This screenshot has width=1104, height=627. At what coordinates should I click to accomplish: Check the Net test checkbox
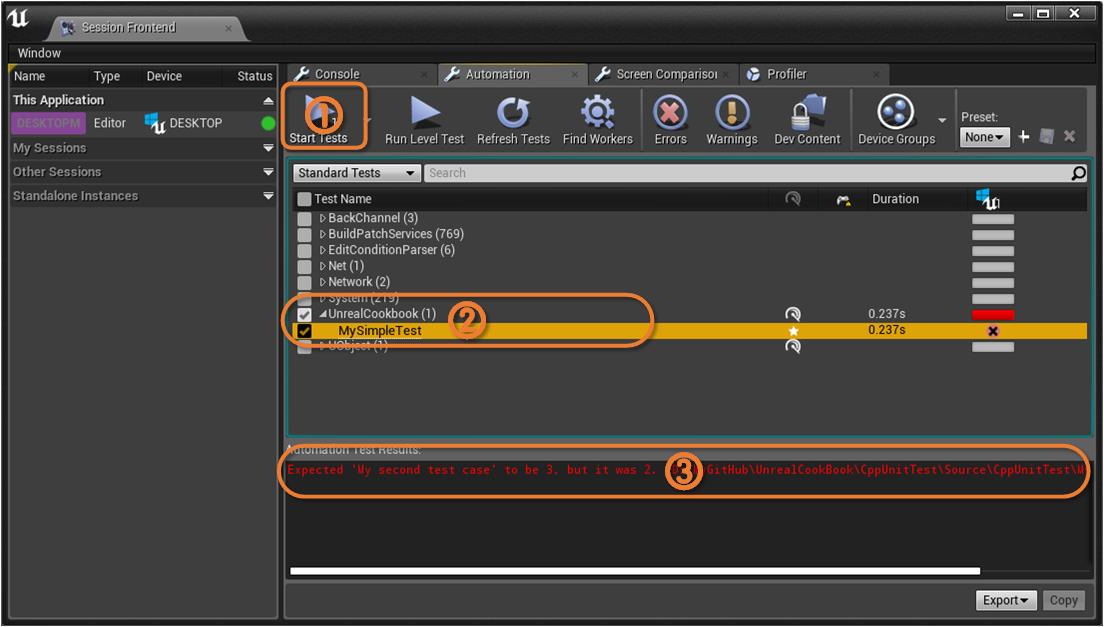coord(304,266)
